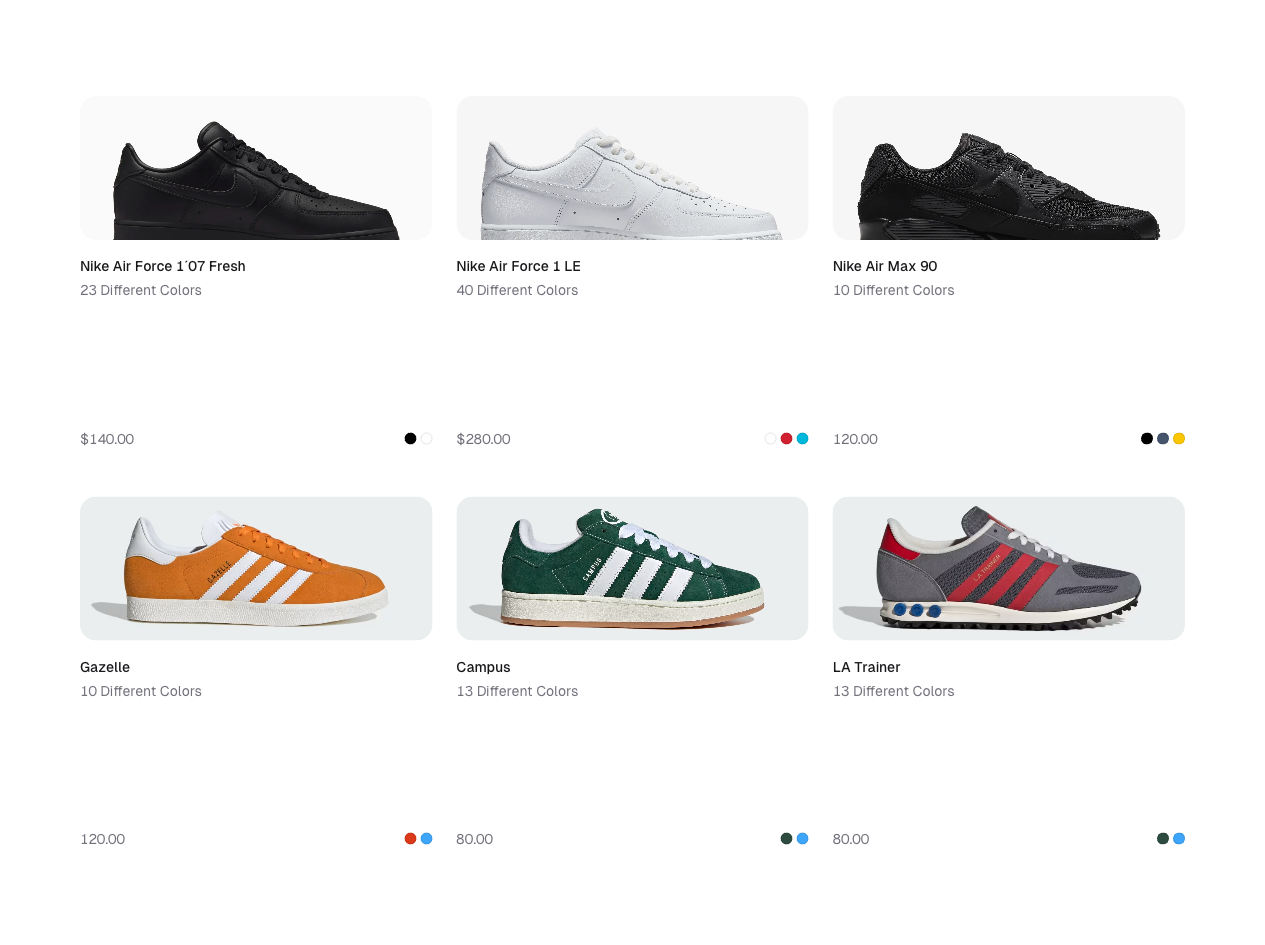Open the LA Trainer product photo
Screen dimensions: 1265x945
(x=1008, y=568)
